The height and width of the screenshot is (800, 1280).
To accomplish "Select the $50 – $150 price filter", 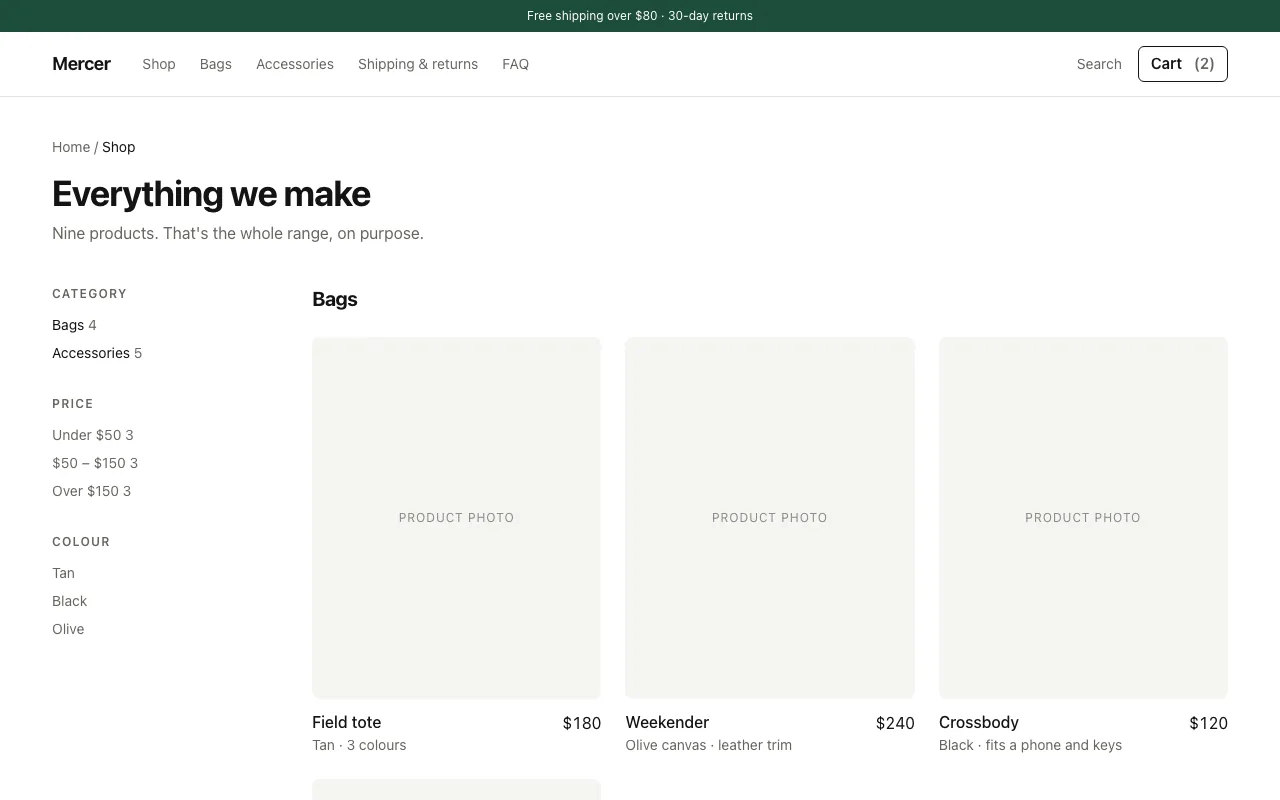I will [x=95, y=463].
